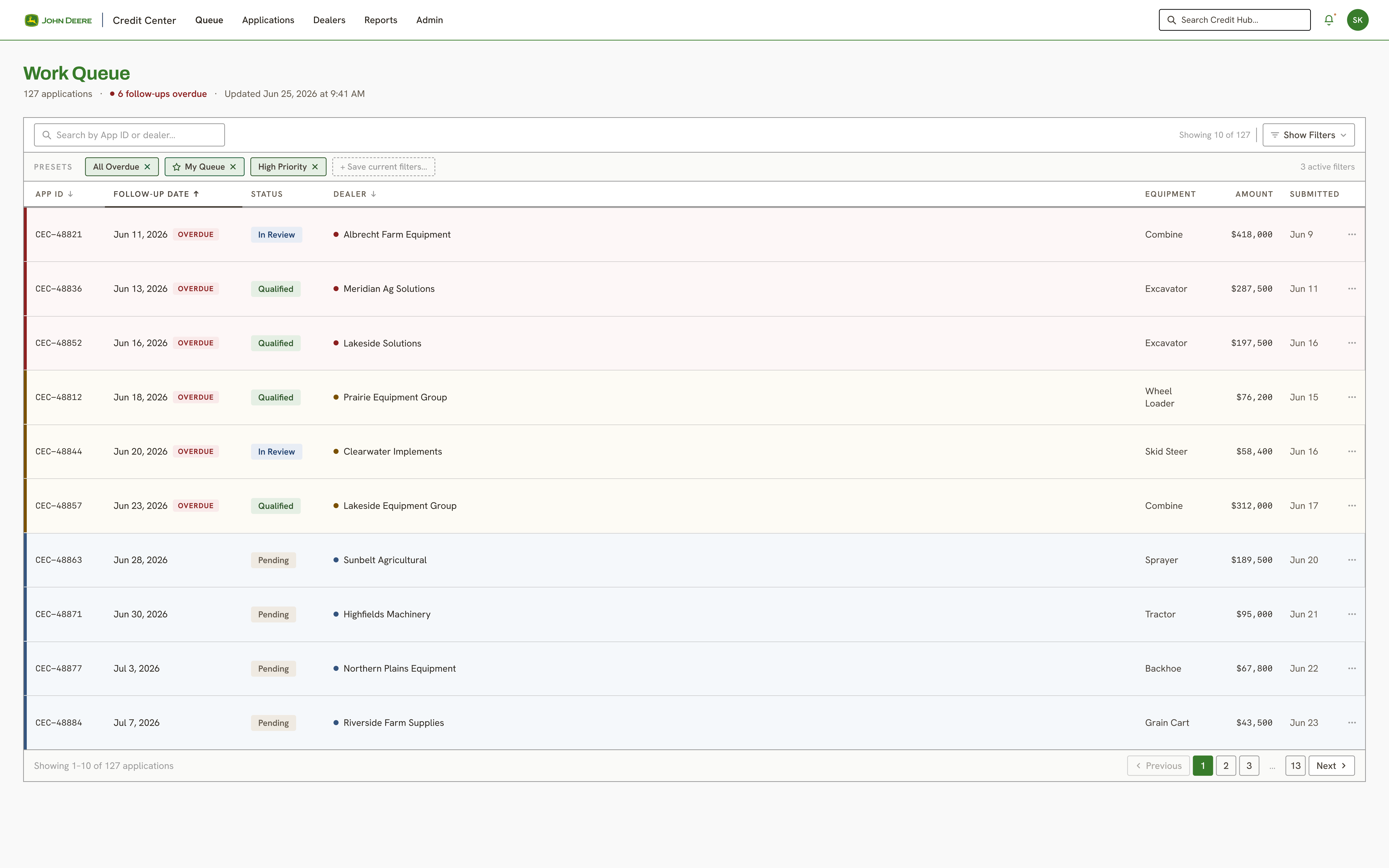Click the In Review status badge for CEC-48844

(x=276, y=452)
